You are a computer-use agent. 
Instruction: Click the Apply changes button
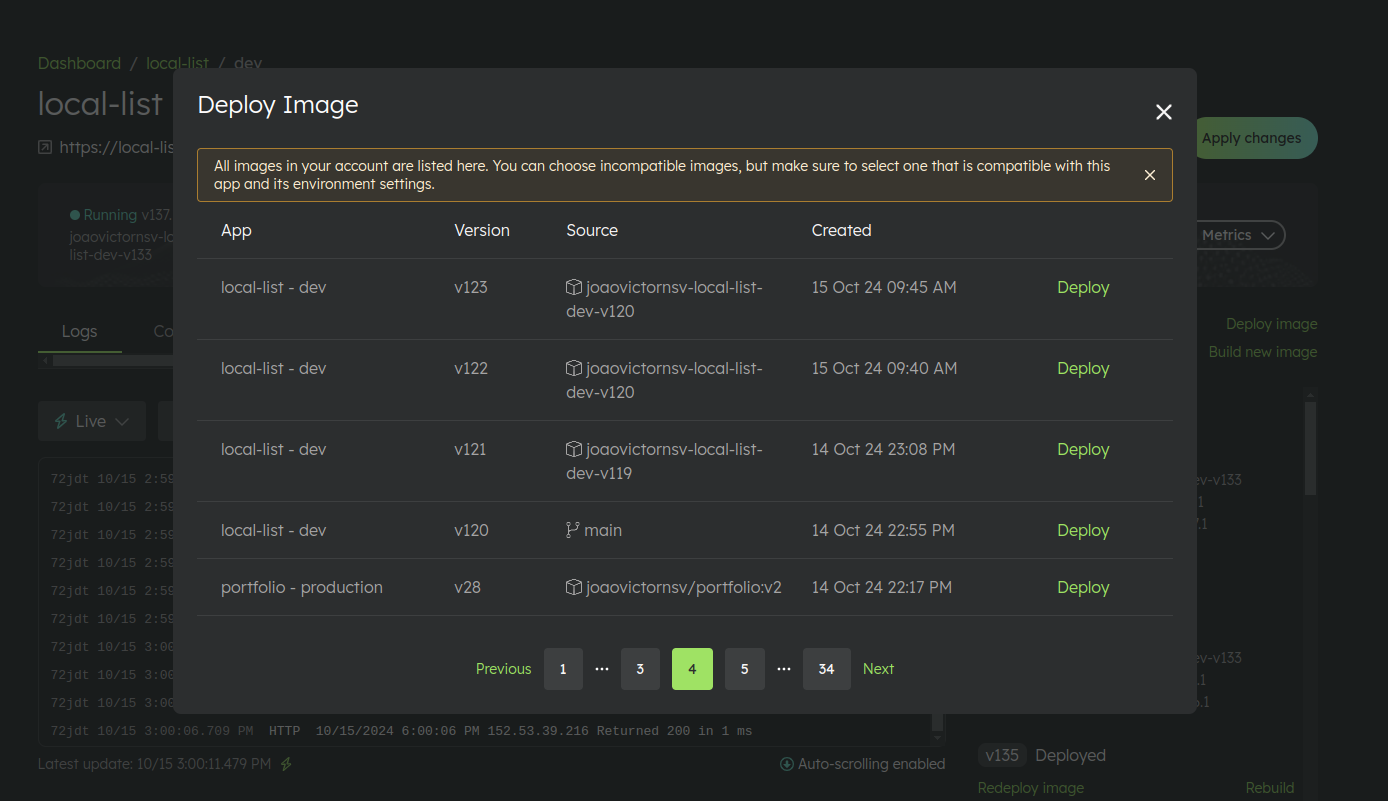pyautogui.click(x=1253, y=138)
